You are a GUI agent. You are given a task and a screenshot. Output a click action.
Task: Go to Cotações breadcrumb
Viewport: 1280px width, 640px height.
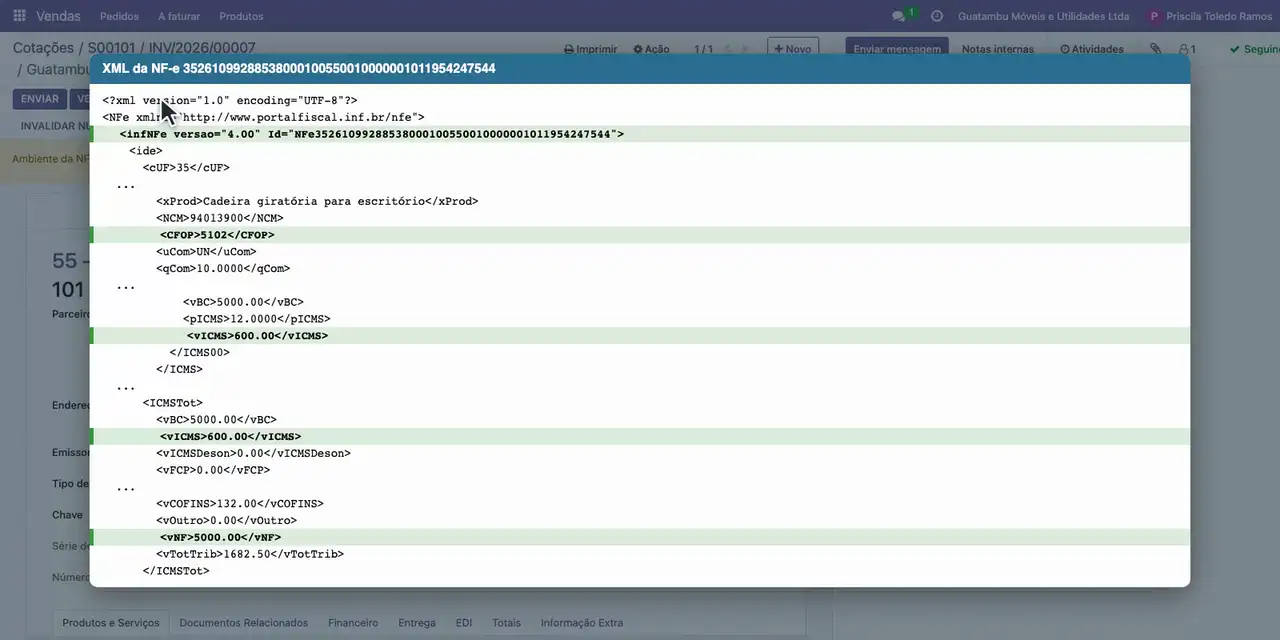coord(43,48)
